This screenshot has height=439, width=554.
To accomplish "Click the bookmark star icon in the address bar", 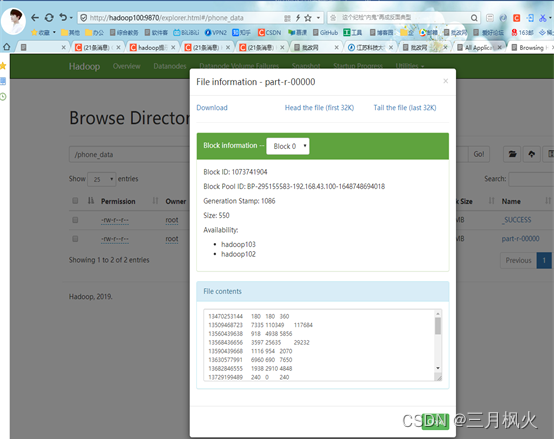I will pos(308,18).
